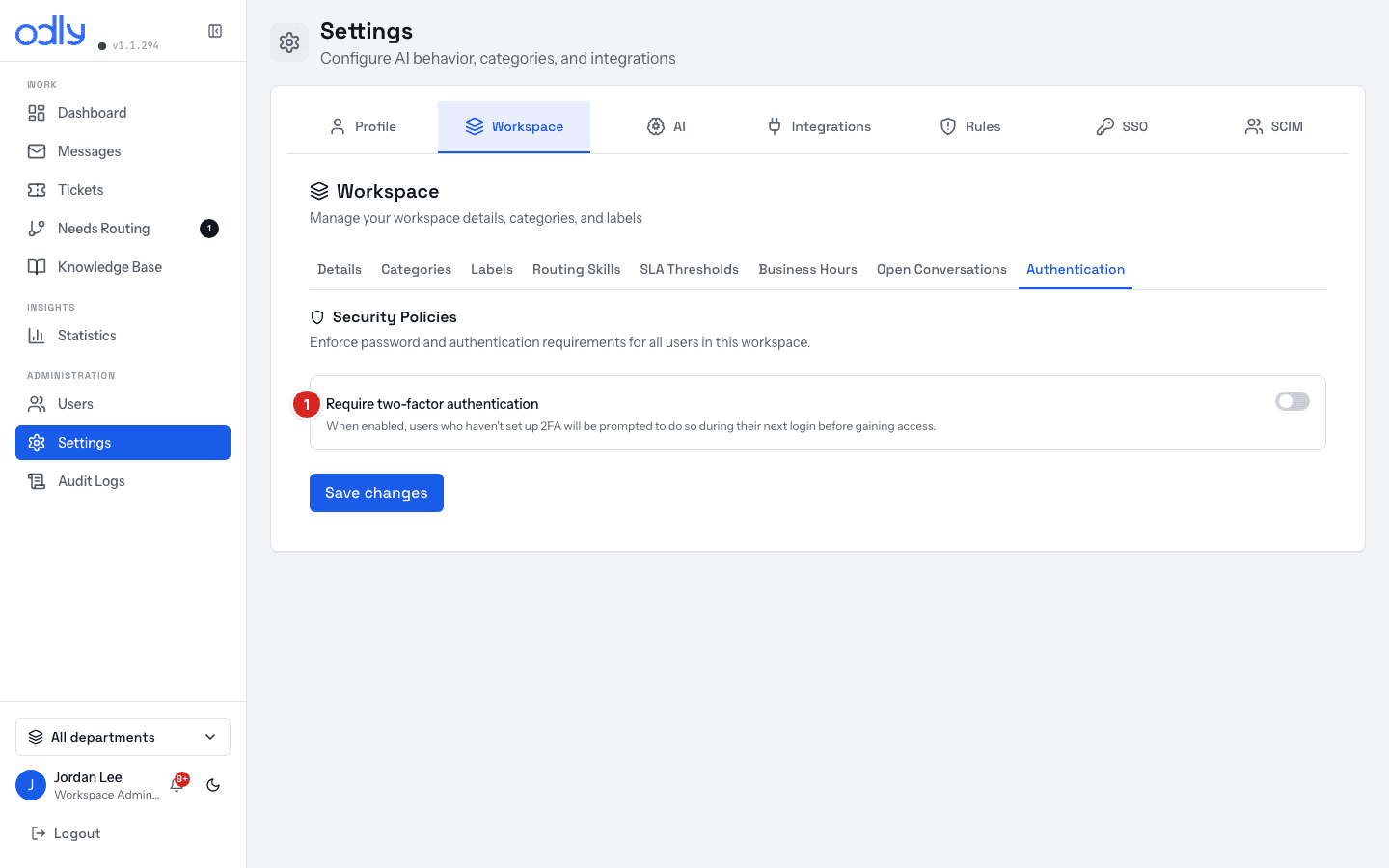
Task: Open the Profile settings tab
Action: pyautogui.click(x=363, y=126)
